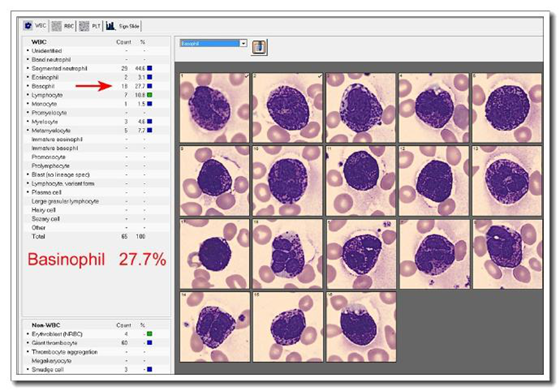560x391 pixels.
Task: Select the multi-lobed cell image in third row
Action: 288,254
